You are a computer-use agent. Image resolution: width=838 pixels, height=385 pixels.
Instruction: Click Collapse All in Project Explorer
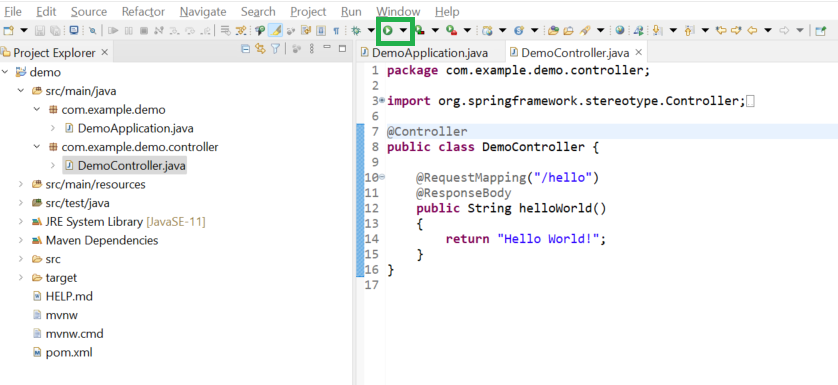coord(245,49)
